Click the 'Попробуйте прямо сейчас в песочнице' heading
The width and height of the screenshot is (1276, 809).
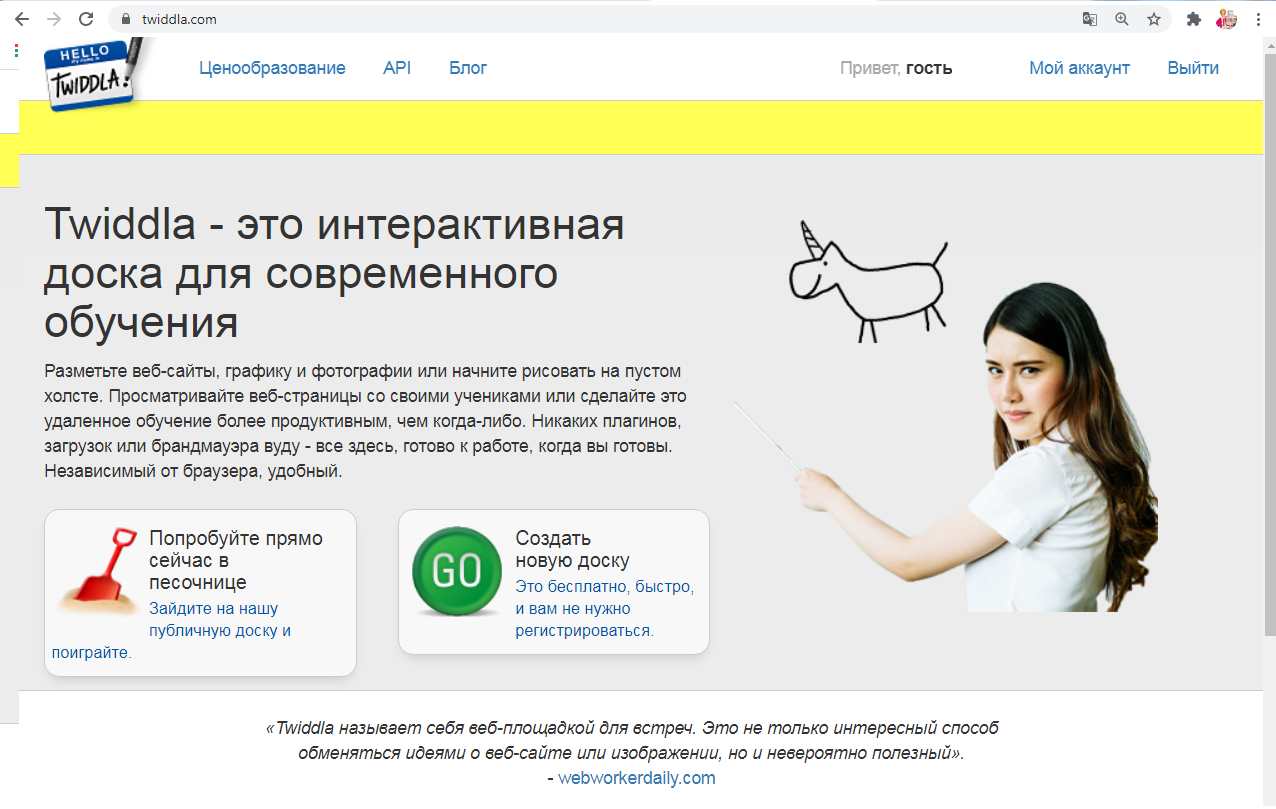click(236, 560)
